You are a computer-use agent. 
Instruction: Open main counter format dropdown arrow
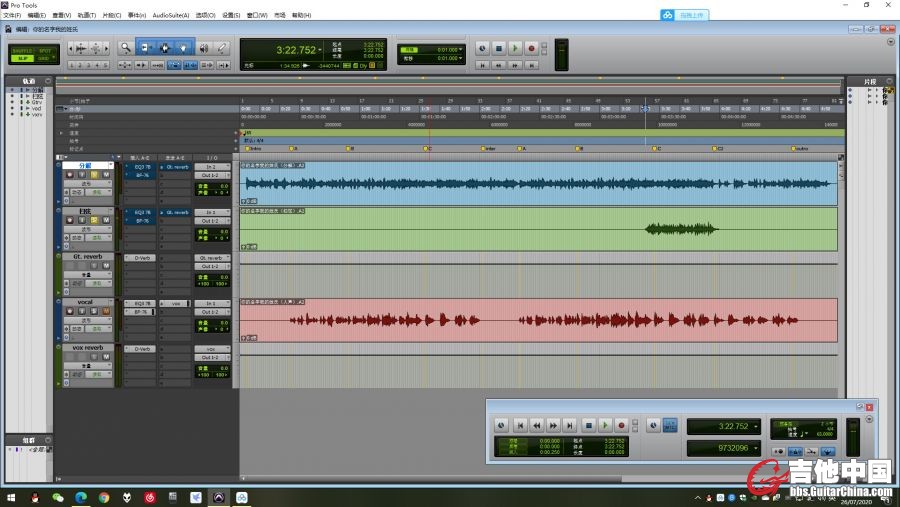coord(320,49)
